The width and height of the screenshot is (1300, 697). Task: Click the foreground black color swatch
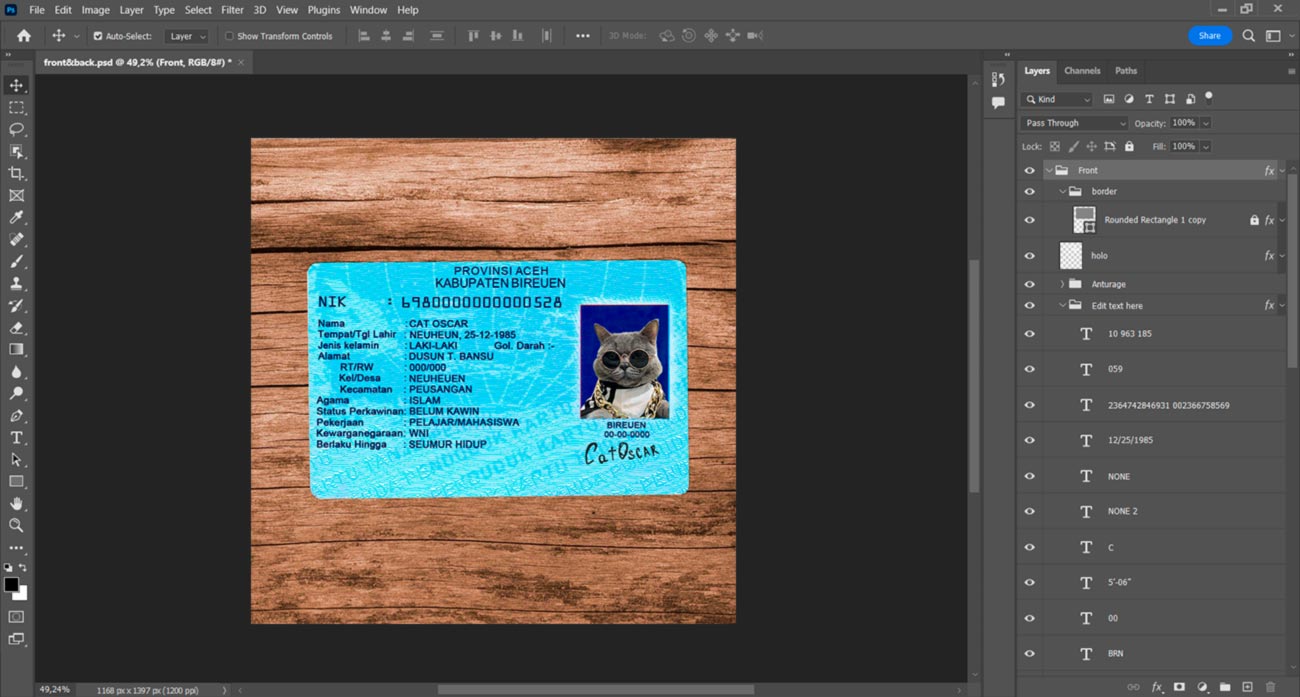click(11, 585)
